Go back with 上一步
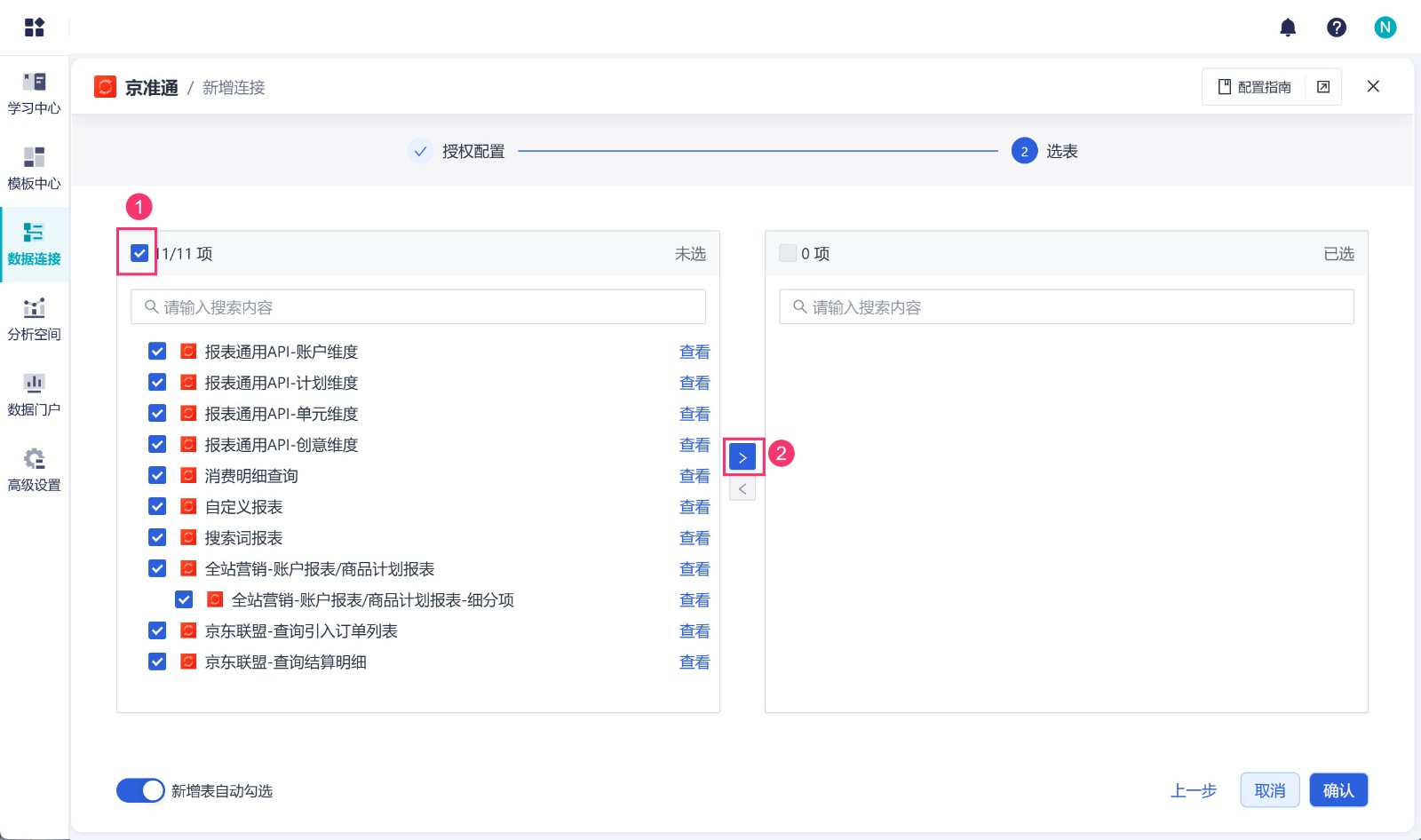This screenshot has width=1421, height=840. [x=1194, y=790]
